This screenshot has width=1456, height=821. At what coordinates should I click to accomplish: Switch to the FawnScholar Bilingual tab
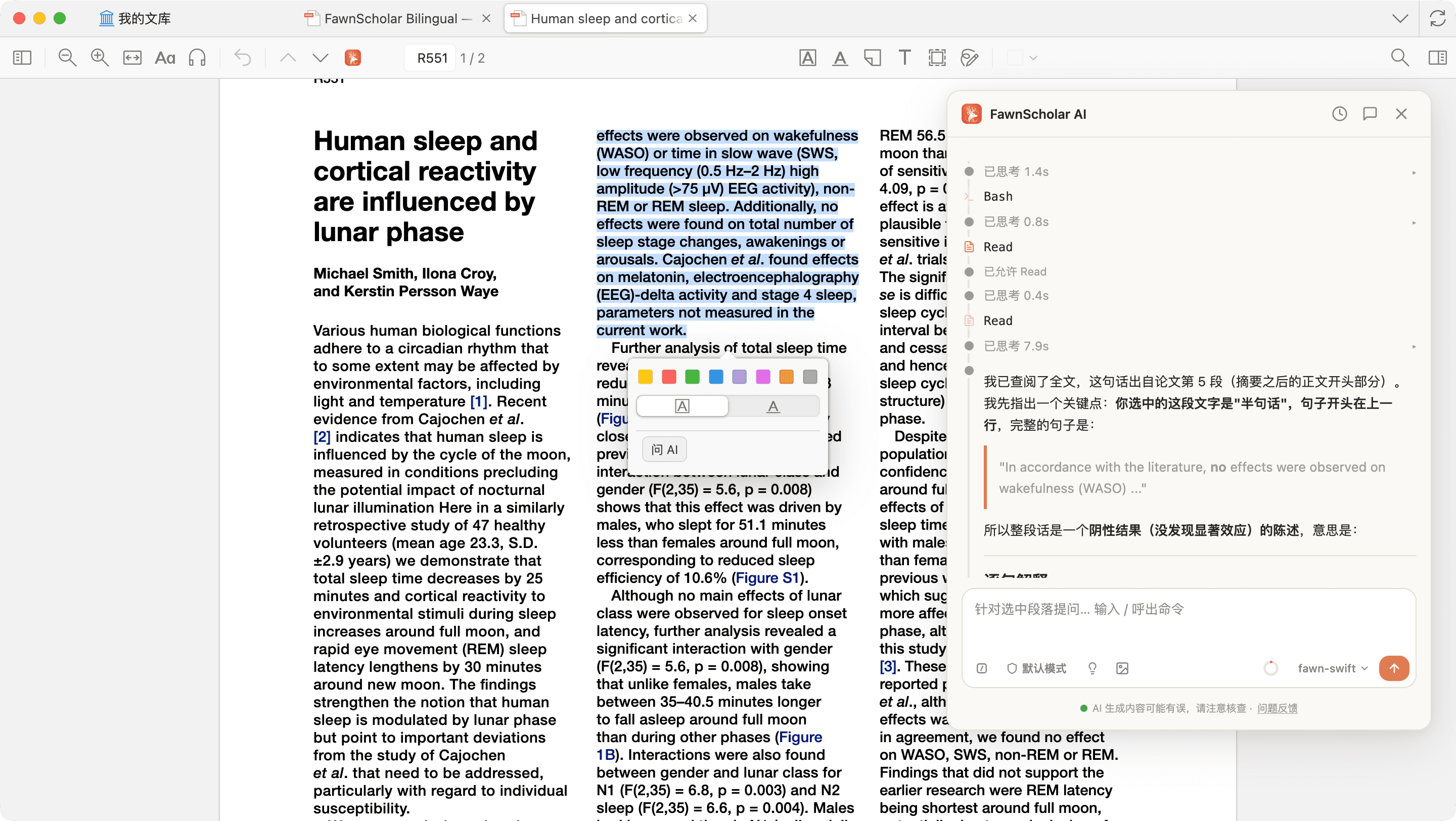[398, 18]
